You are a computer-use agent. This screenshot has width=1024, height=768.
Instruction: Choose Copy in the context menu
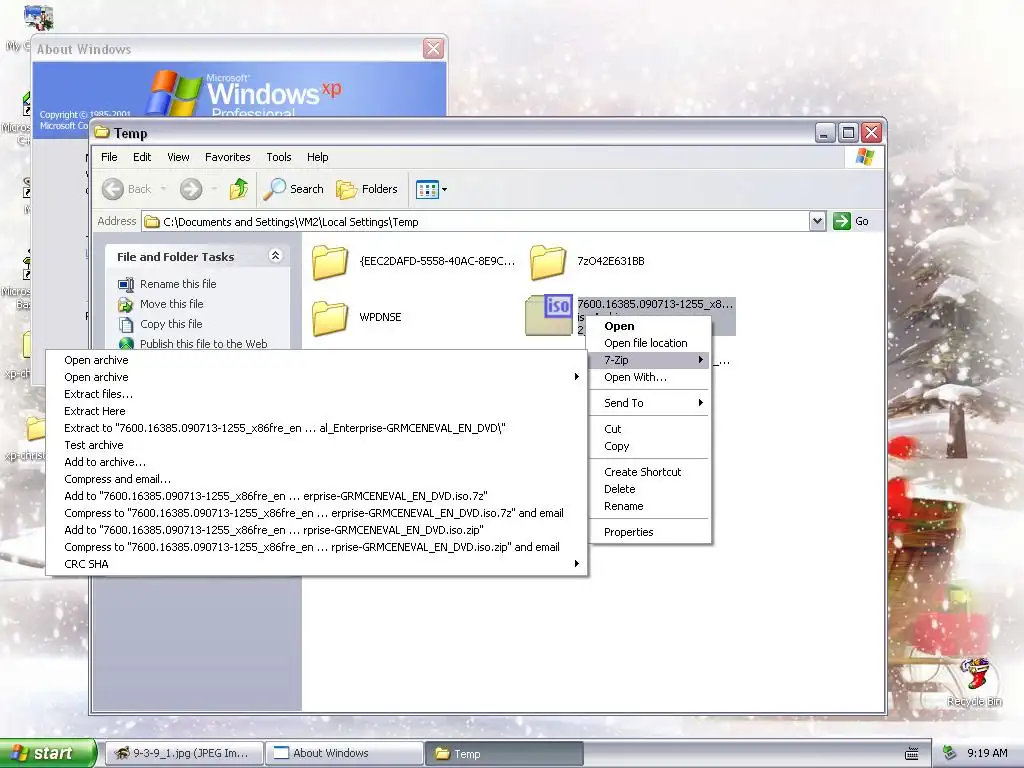(648, 446)
